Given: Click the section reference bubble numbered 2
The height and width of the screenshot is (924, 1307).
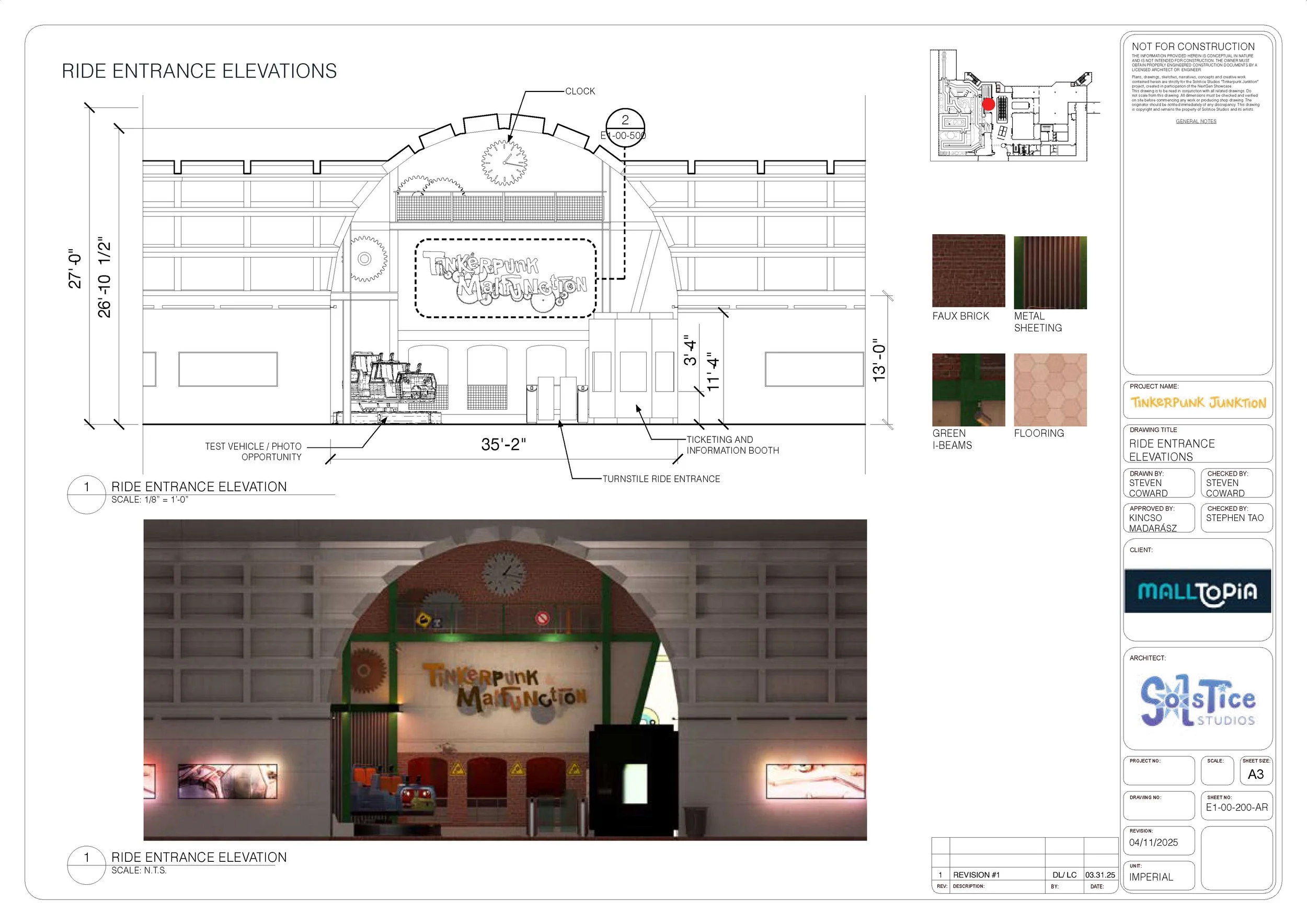Looking at the screenshot, I should (625, 126).
